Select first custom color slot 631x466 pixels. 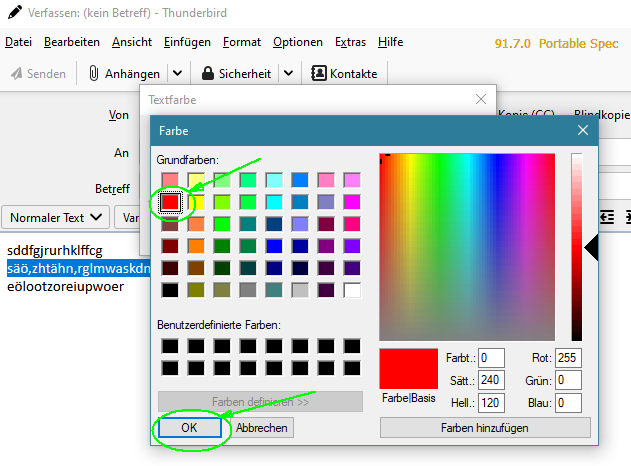tap(170, 346)
